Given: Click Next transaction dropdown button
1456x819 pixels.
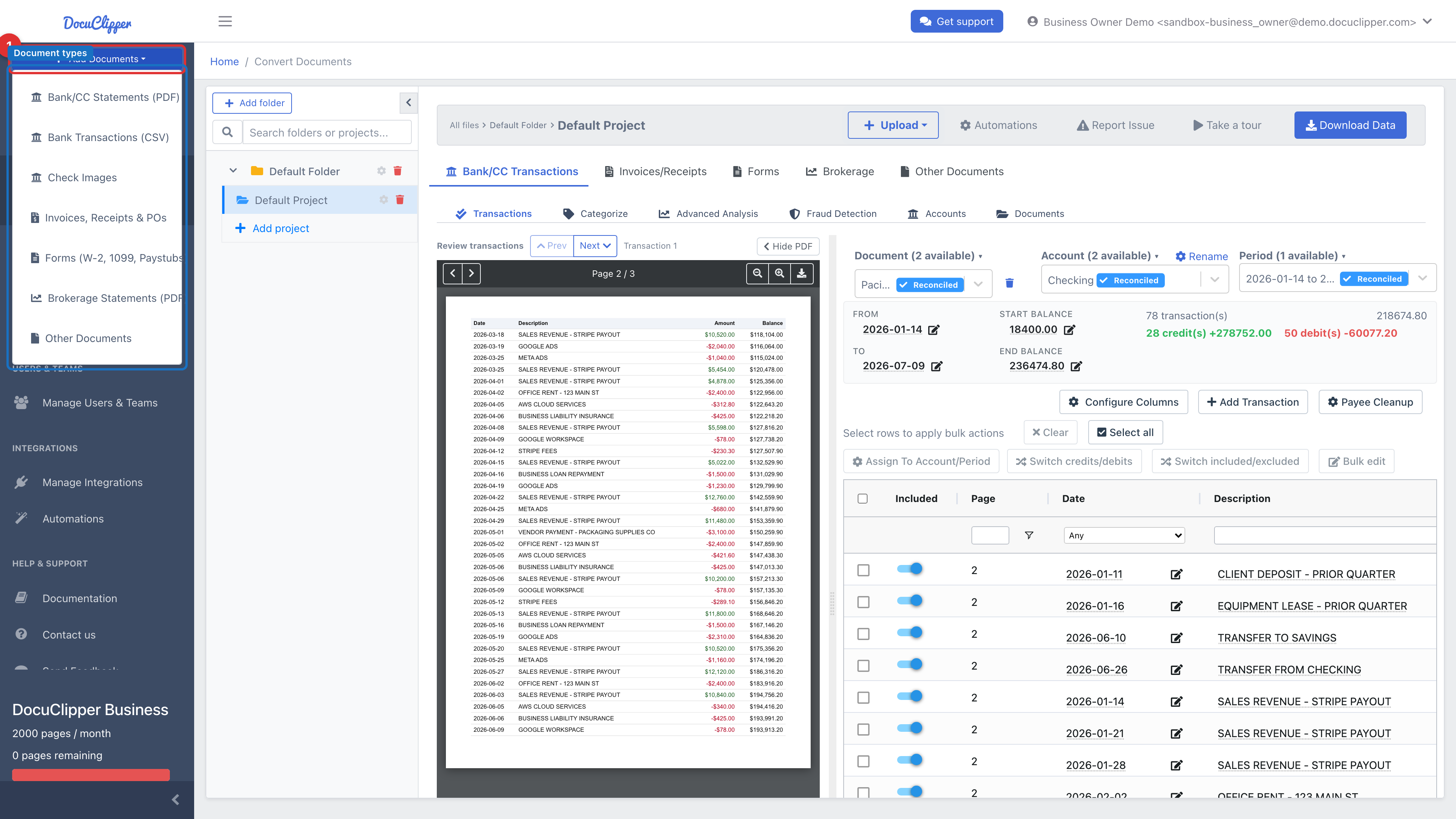Looking at the screenshot, I should (x=595, y=246).
